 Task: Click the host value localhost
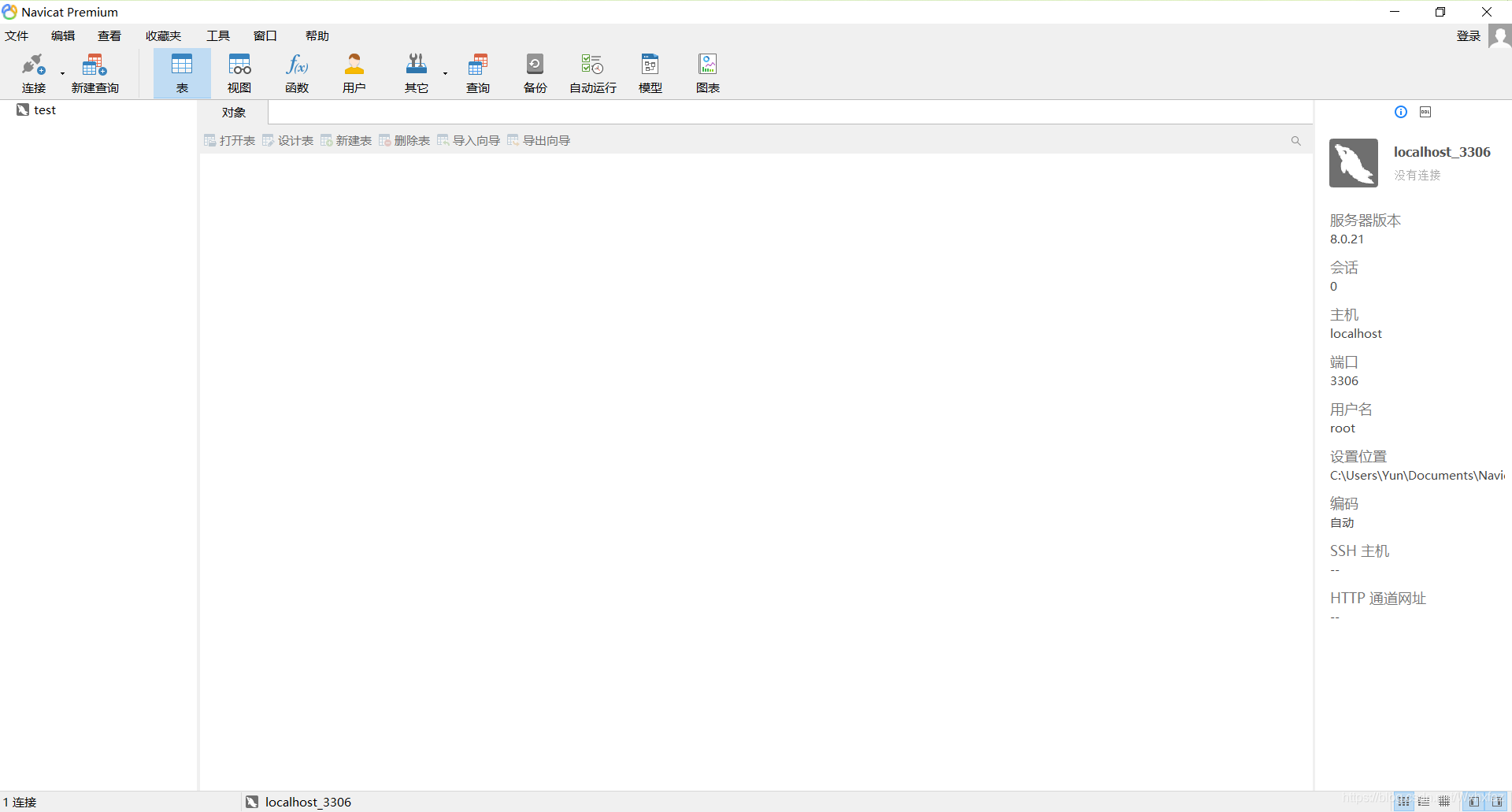click(x=1356, y=334)
